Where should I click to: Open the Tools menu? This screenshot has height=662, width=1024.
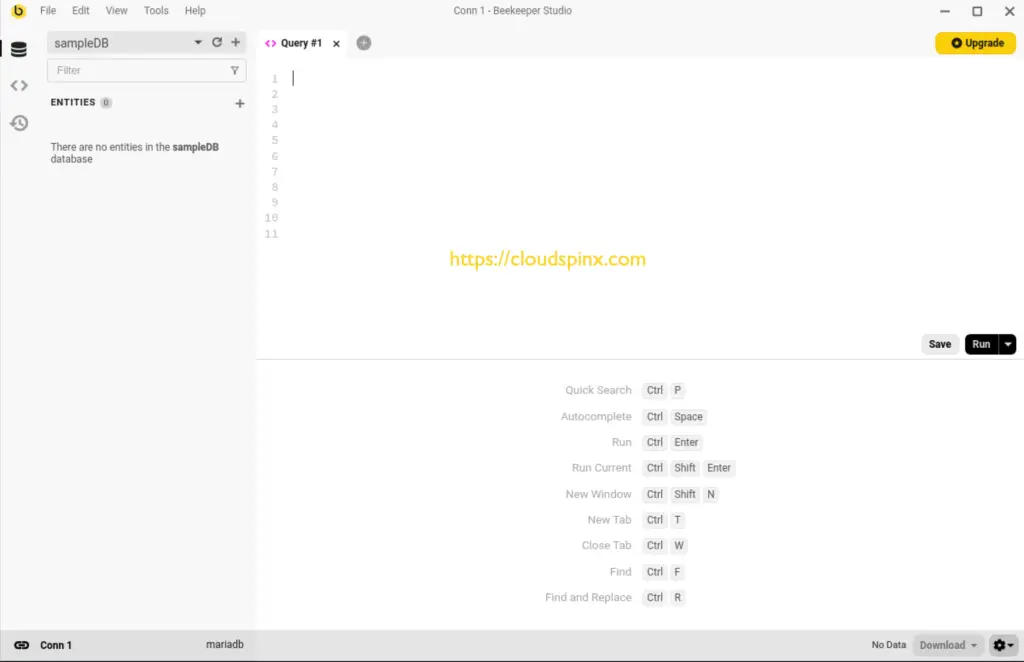(x=155, y=10)
